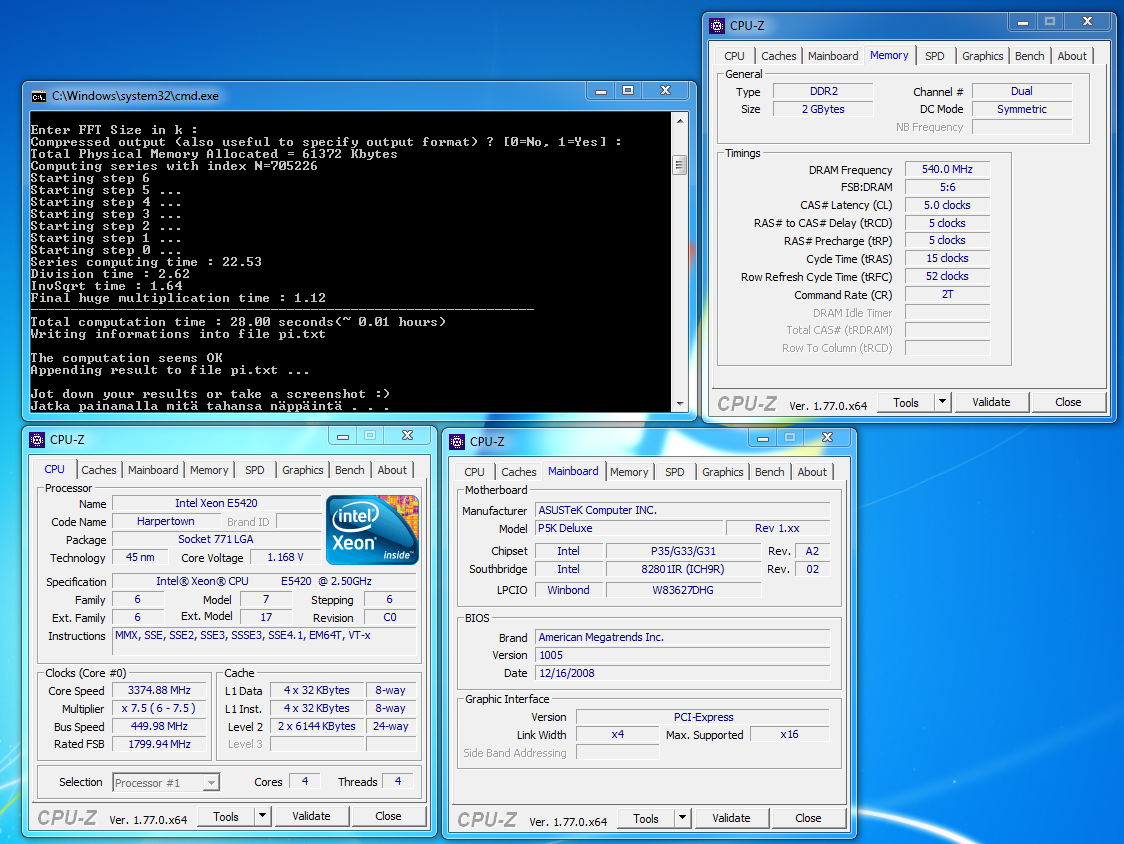Click Validate button in Memory window

[x=991, y=402]
